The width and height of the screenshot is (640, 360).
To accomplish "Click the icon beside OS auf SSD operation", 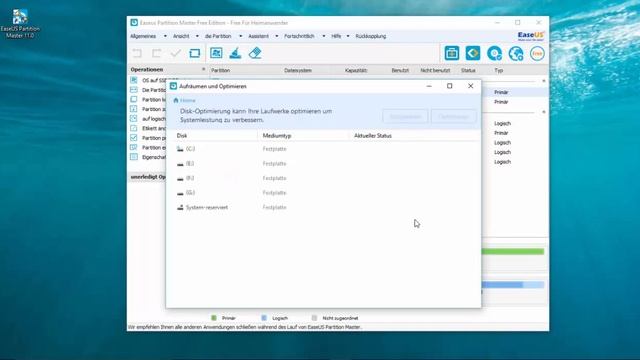I will (x=134, y=80).
